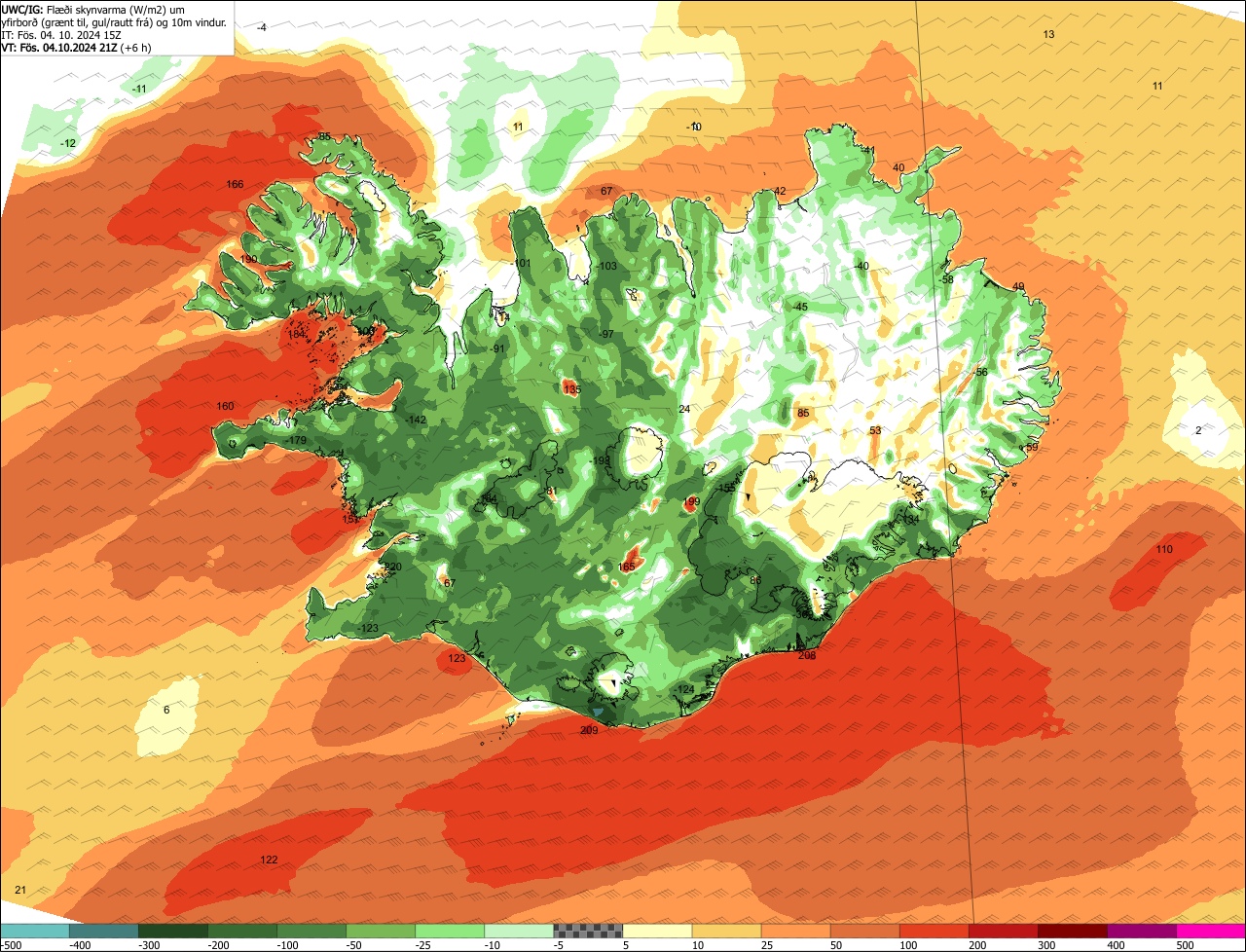The height and width of the screenshot is (952, 1246).
Task: Click the valid time 'VT: Fös. 04.10.2024 21Z (+6 h)'
Action: (77, 48)
